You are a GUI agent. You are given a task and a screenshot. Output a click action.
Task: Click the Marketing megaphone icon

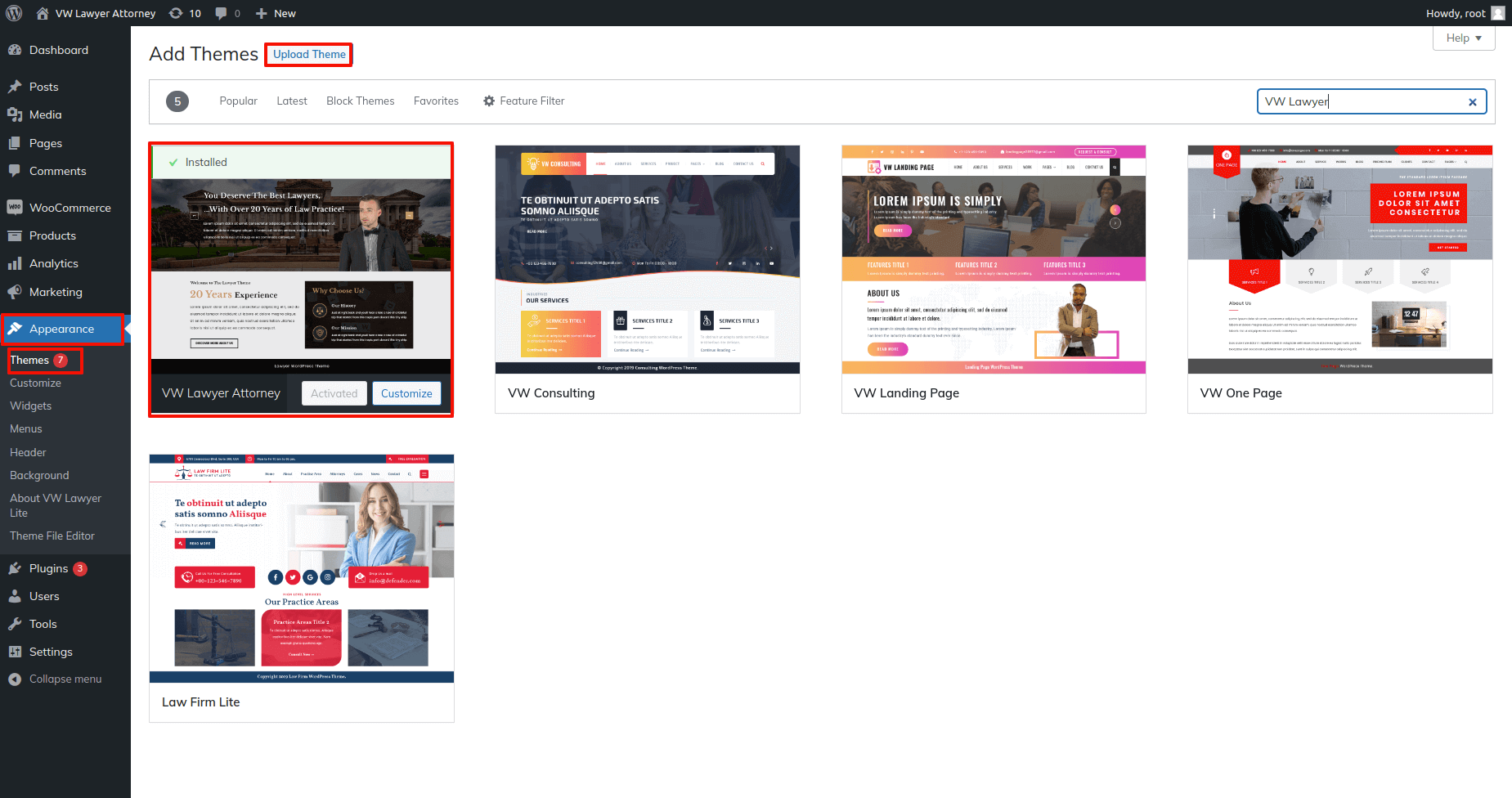point(15,292)
